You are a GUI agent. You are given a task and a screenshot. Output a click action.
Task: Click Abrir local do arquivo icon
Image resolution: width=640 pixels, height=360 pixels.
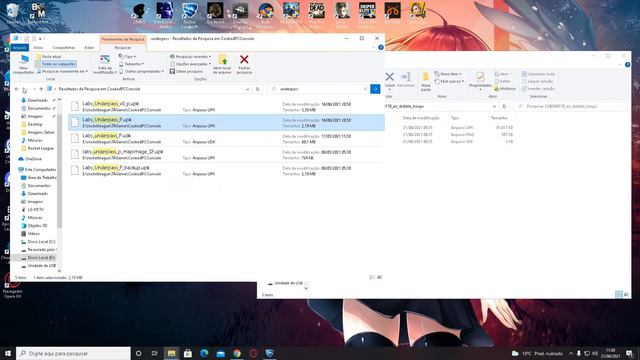(222, 60)
